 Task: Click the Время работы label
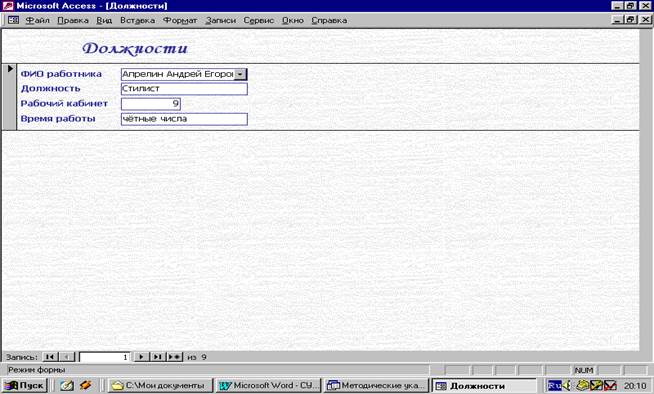click(58, 118)
